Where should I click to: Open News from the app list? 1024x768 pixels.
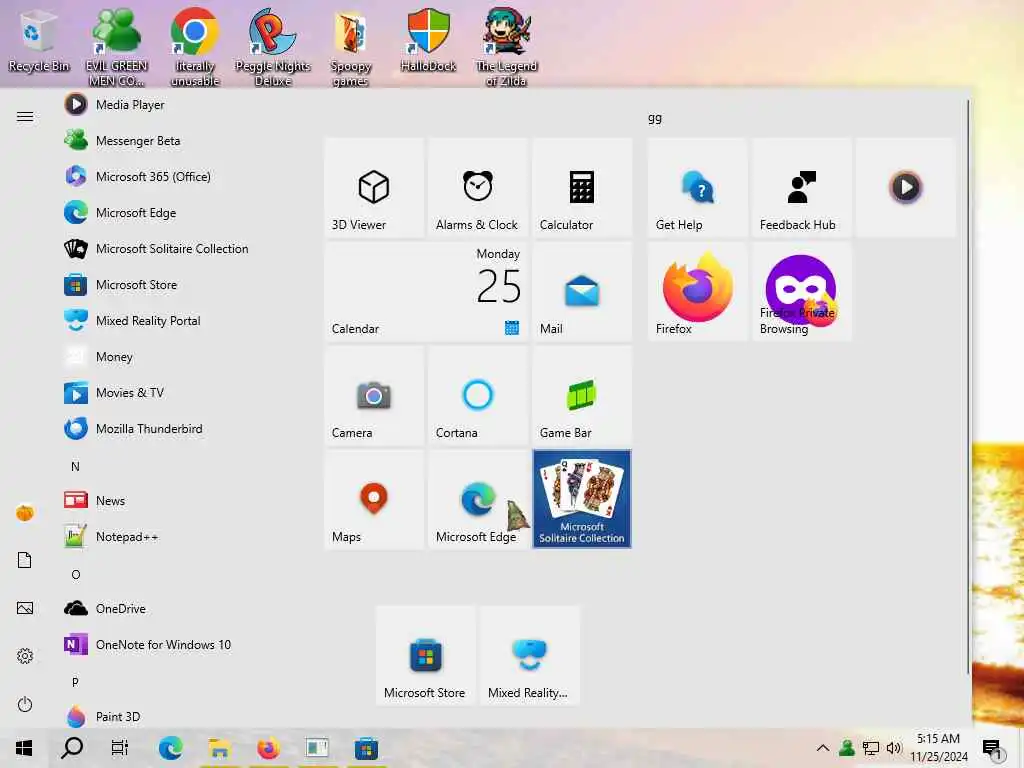pos(183,501)
